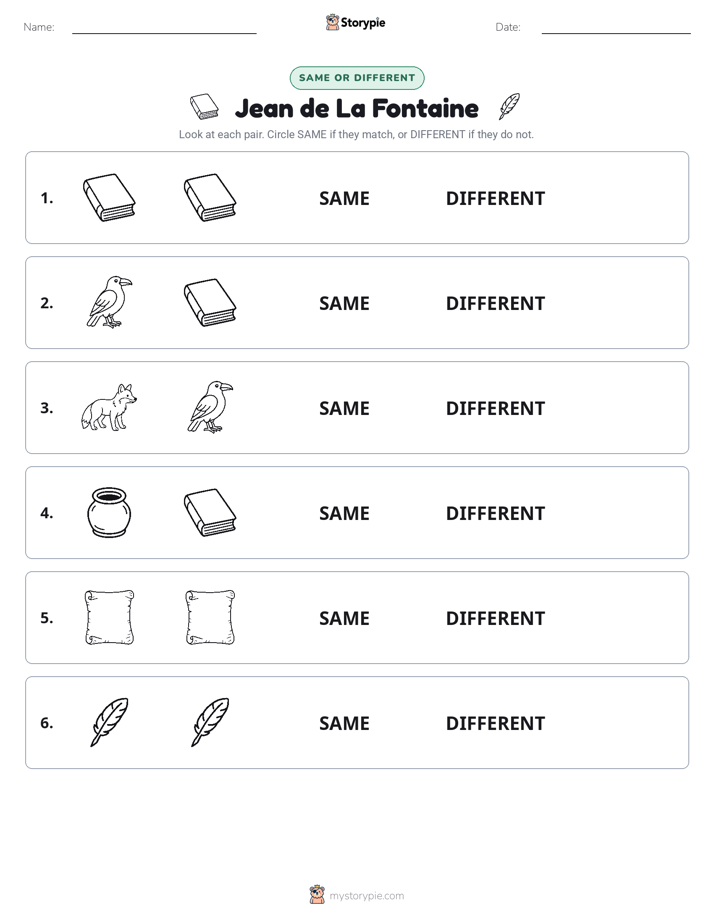The image size is (714, 924).
Task: Click the right feather quill in row 6
Action: [210, 722]
